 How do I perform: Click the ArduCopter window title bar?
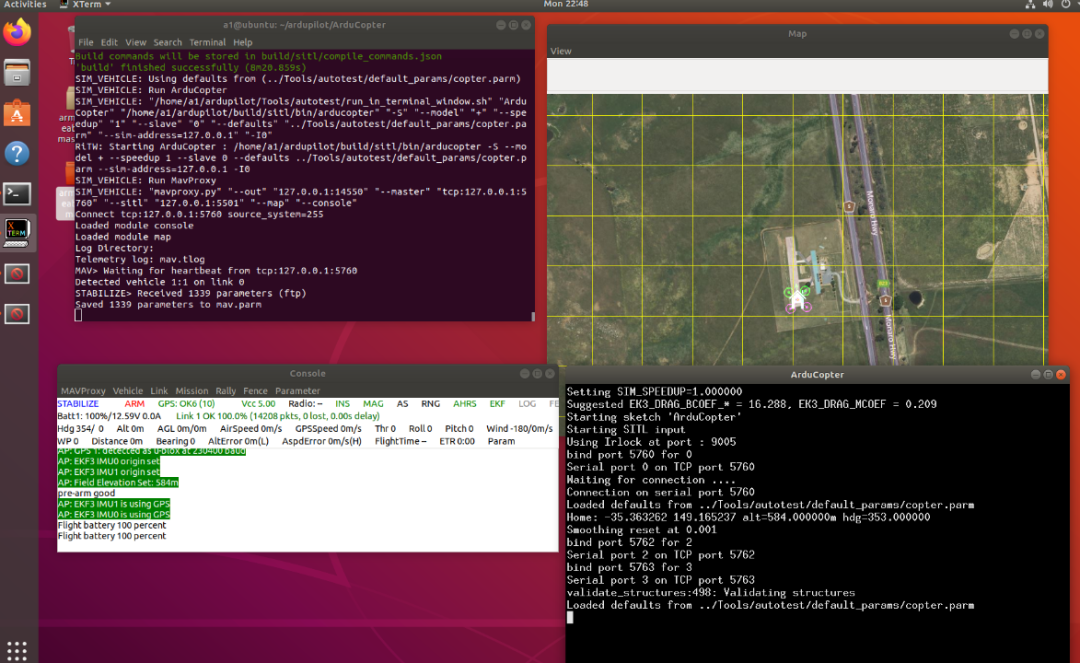click(x=817, y=375)
